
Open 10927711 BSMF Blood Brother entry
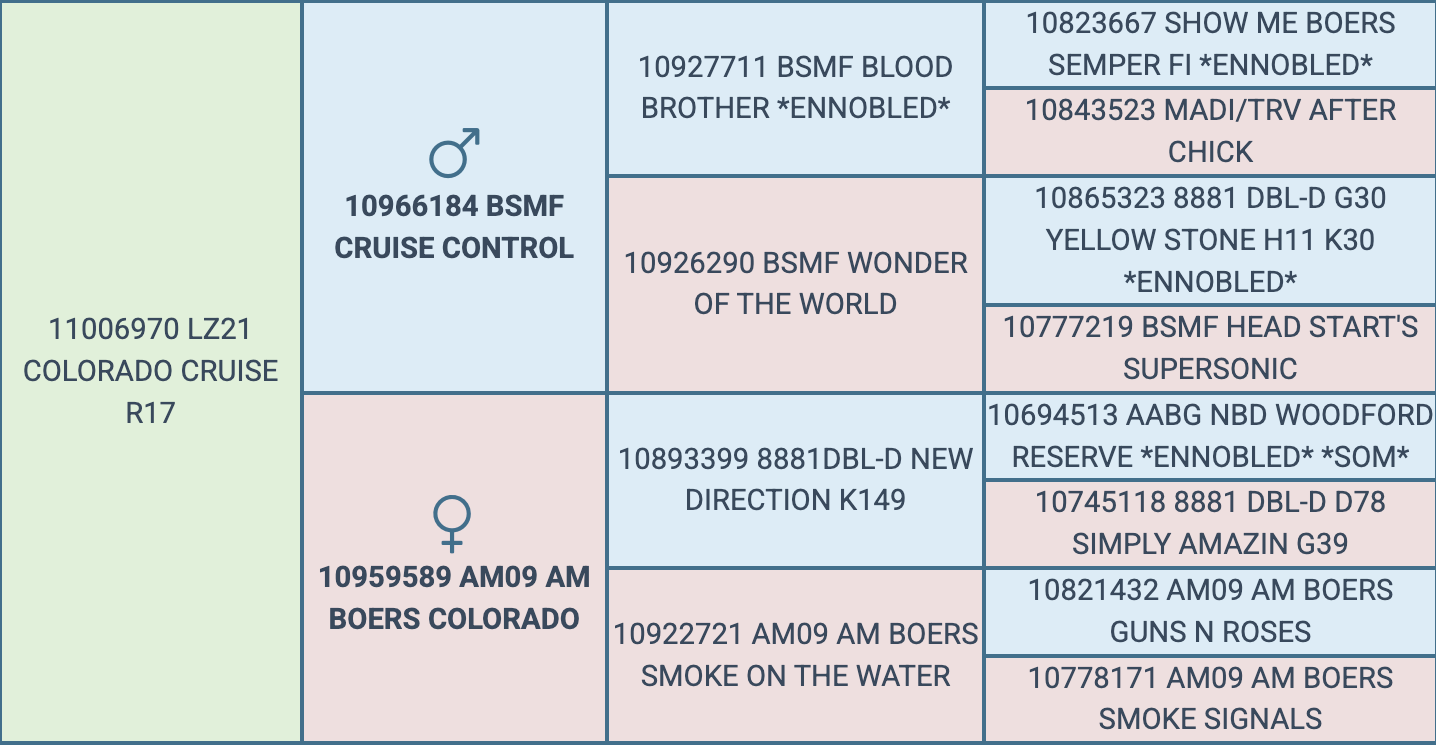[x=795, y=88]
